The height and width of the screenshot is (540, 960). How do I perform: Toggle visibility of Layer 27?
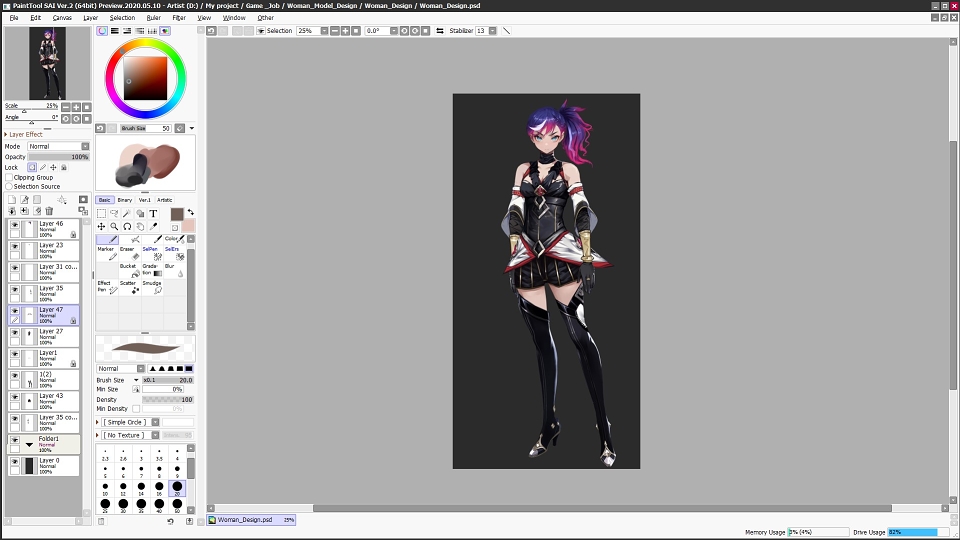coord(15,332)
